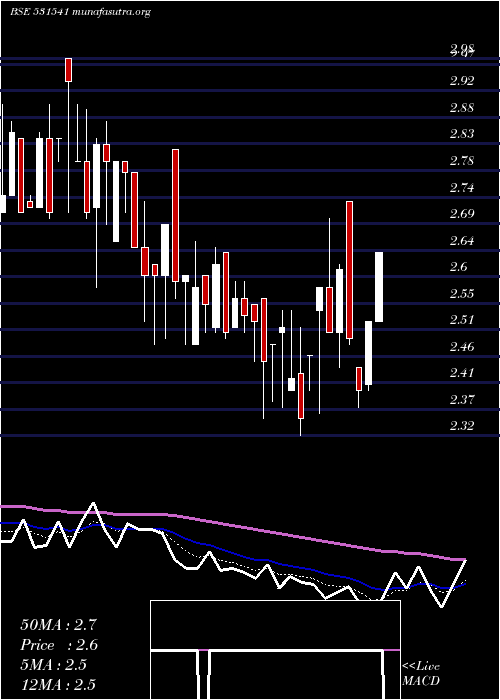The height and width of the screenshot is (700, 500).
Task: Click the 2.78 price axis label
Action: (x=462, y=161)
